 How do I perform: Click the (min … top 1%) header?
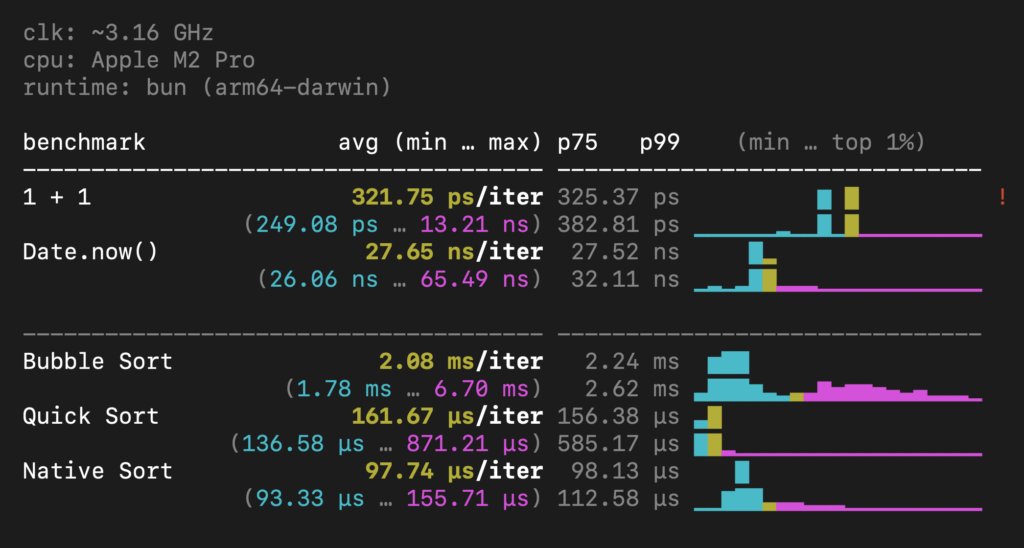[830, 142]
